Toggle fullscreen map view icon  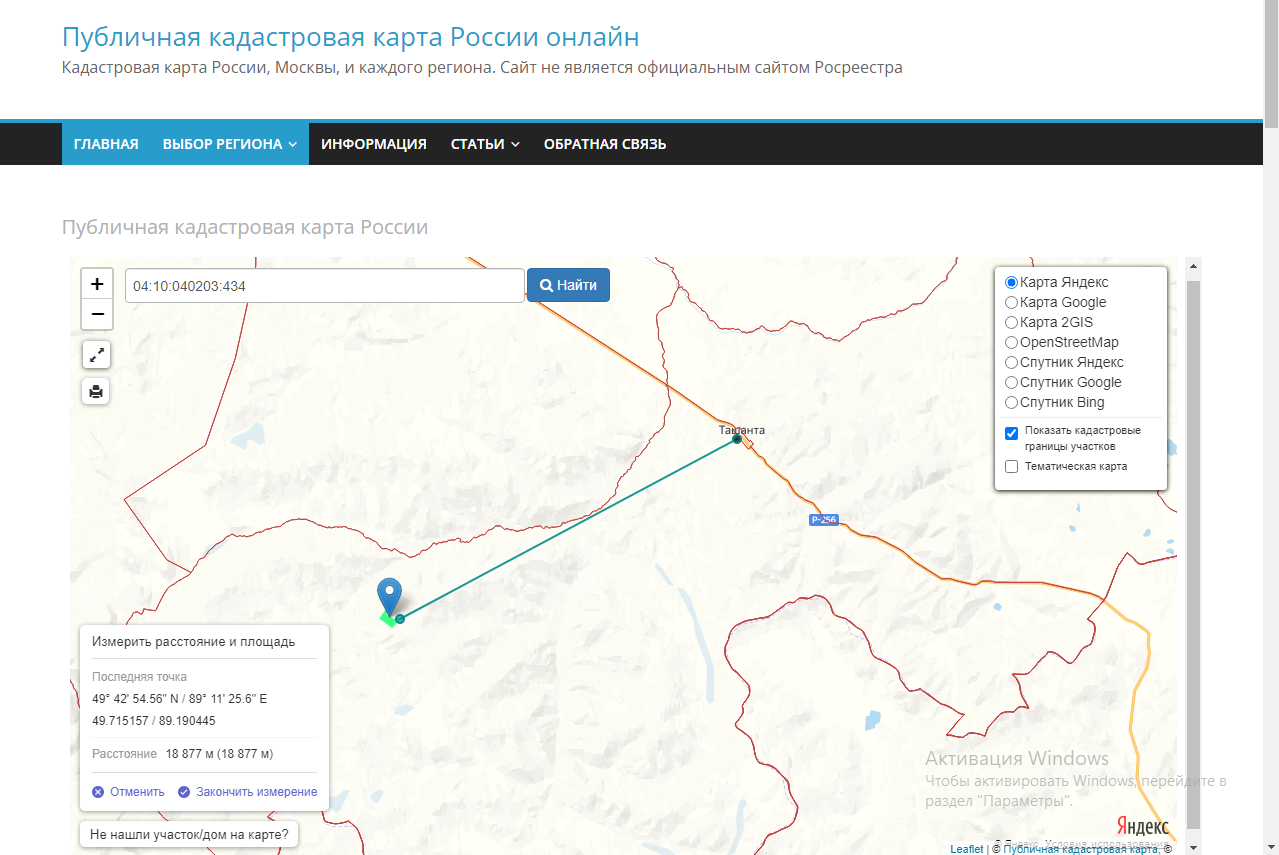click(x=96, y=354)
